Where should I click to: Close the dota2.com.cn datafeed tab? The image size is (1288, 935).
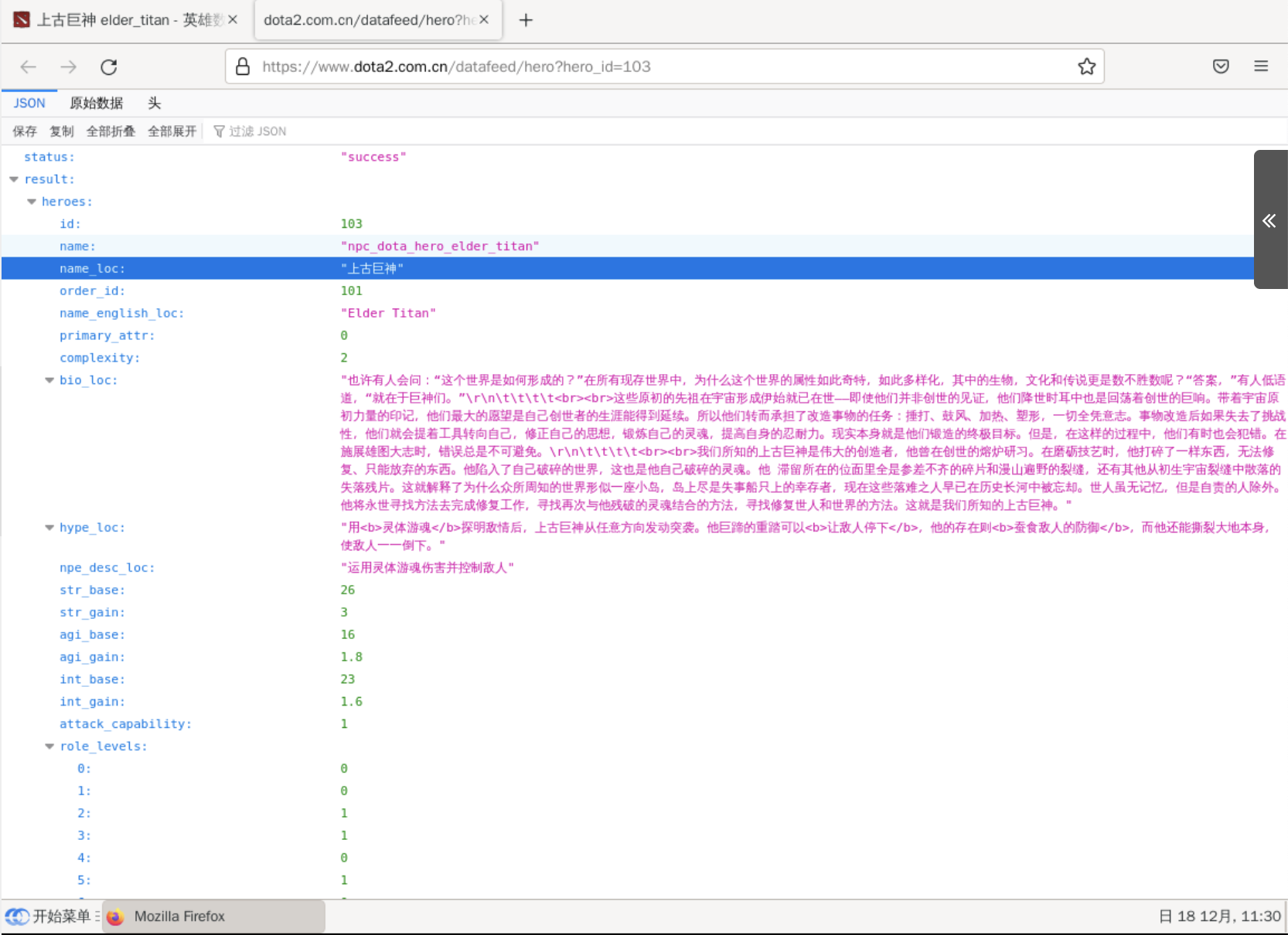click(x=484, y=20)
